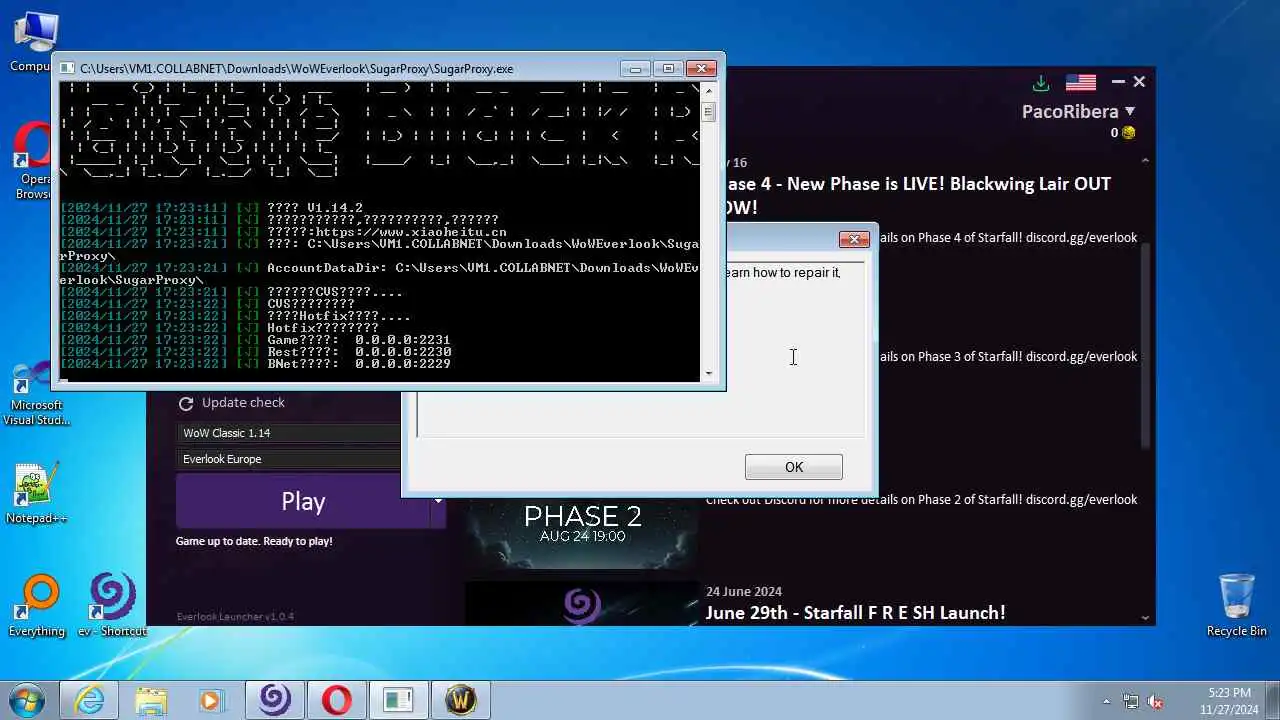1280x720 pixels.
Task: Open Internet Explorer from the taskbar
Action: 89,700
